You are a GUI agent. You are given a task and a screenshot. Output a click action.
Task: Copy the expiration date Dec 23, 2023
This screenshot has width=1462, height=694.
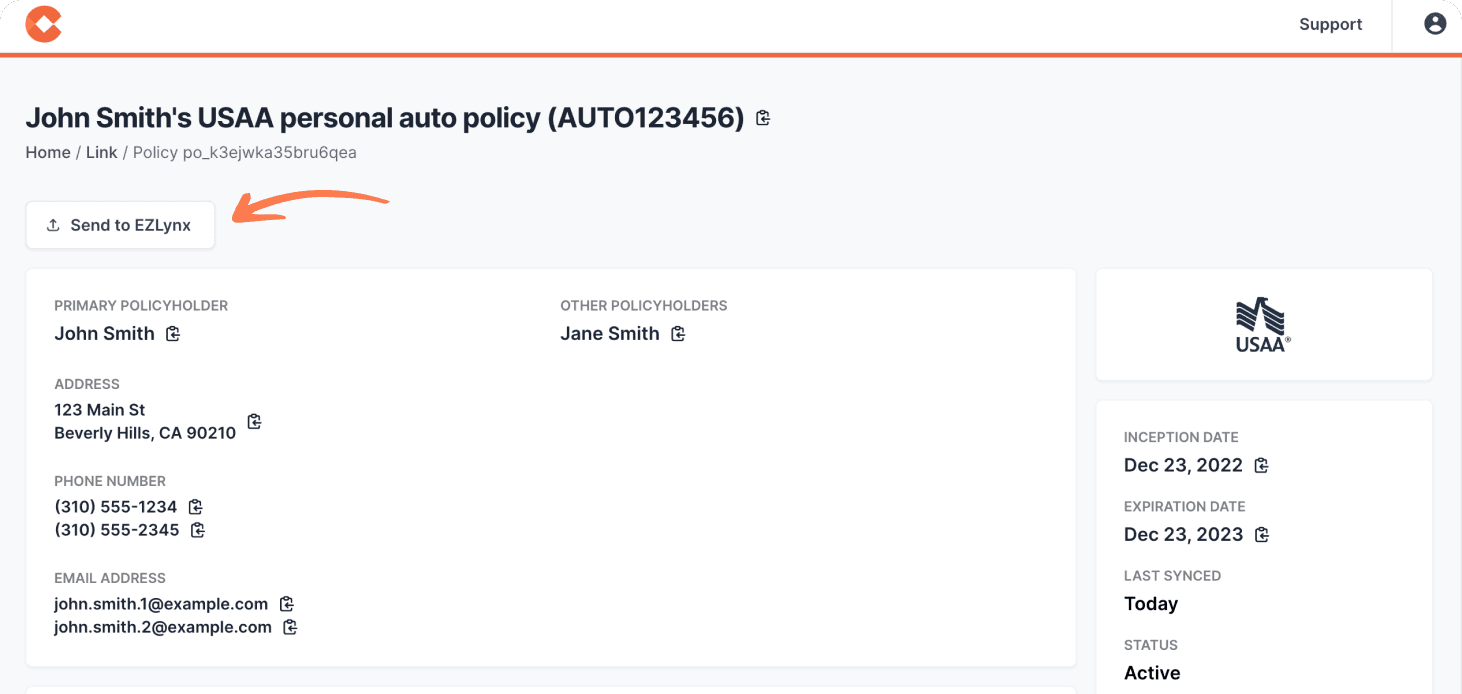pyautogui.click(x=1262, y=535)
